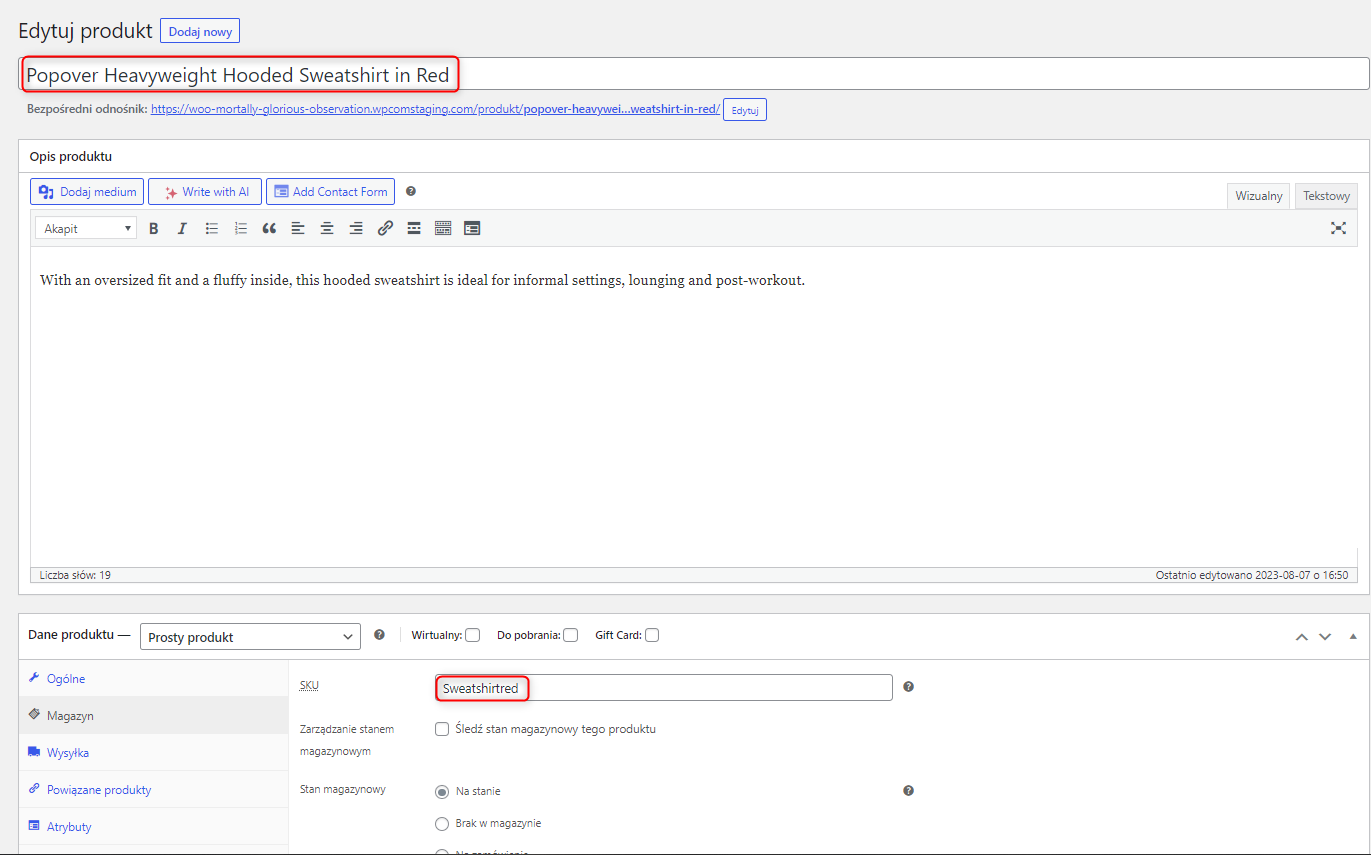Viewport: 1371px width, 855px height.
Task: Select the Na stanie radio option
Action: pyautogui.click(x=442, y=791)
